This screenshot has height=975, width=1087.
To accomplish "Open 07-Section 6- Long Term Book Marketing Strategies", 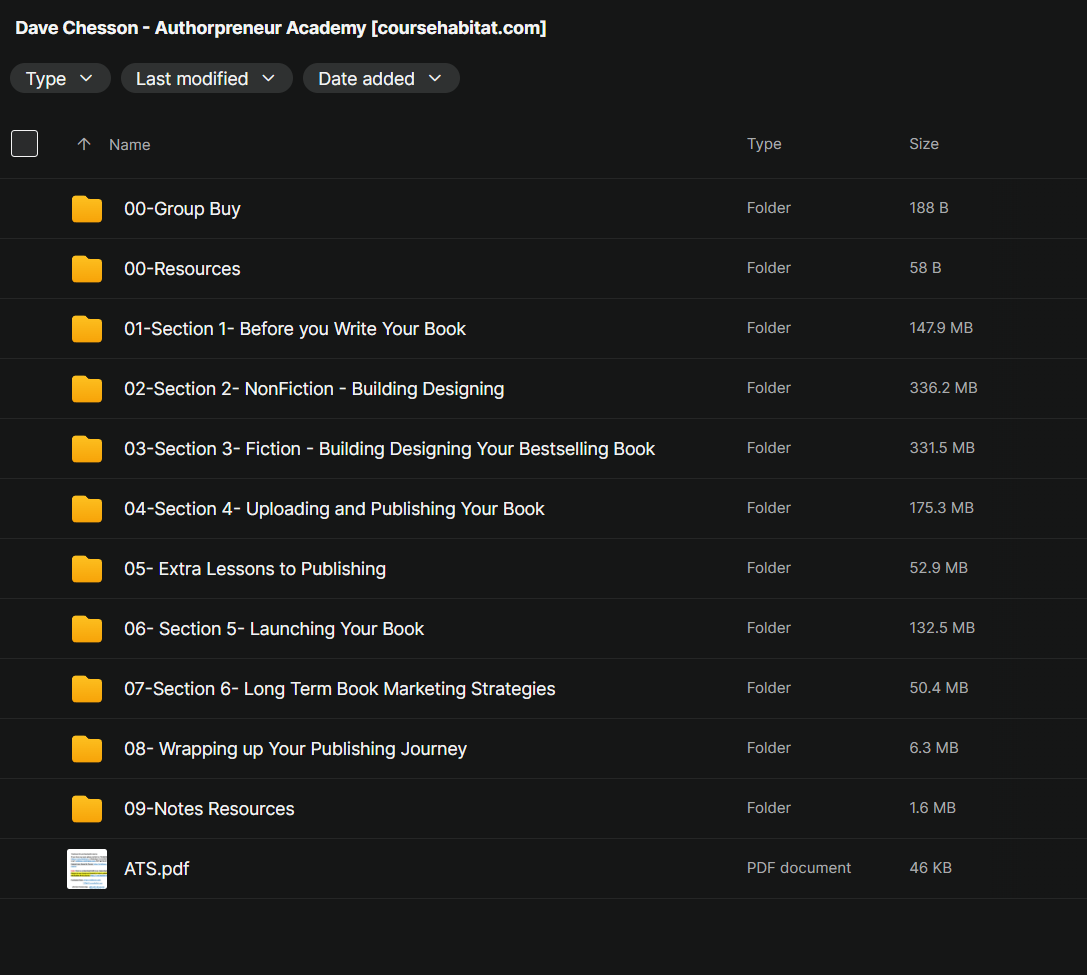I will [x=340, y=689].
